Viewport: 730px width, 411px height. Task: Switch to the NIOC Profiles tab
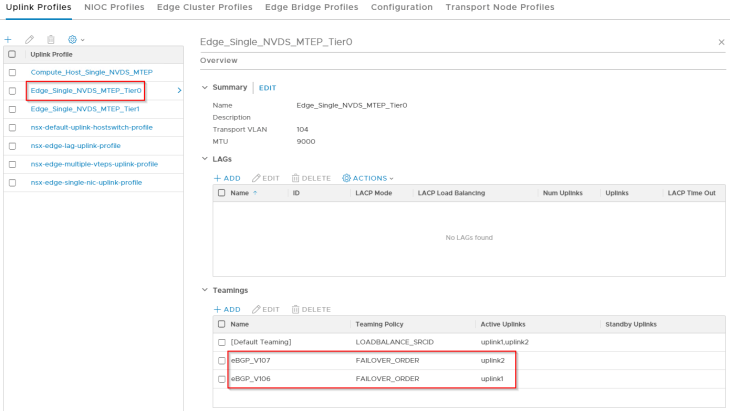[x=114, y=7]
